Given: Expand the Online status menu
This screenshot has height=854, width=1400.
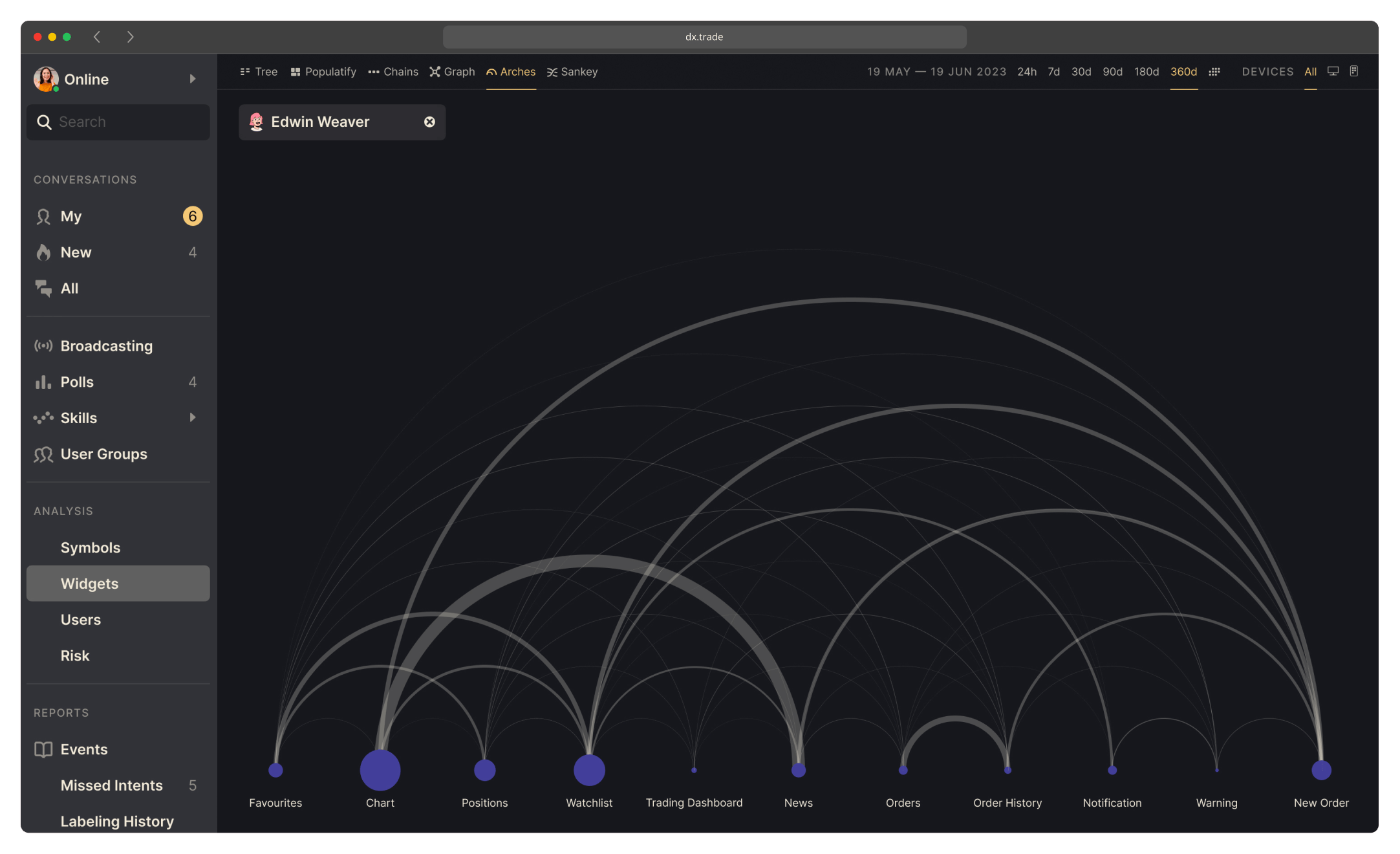Looking at the screenshot, I should coord(193,79).
